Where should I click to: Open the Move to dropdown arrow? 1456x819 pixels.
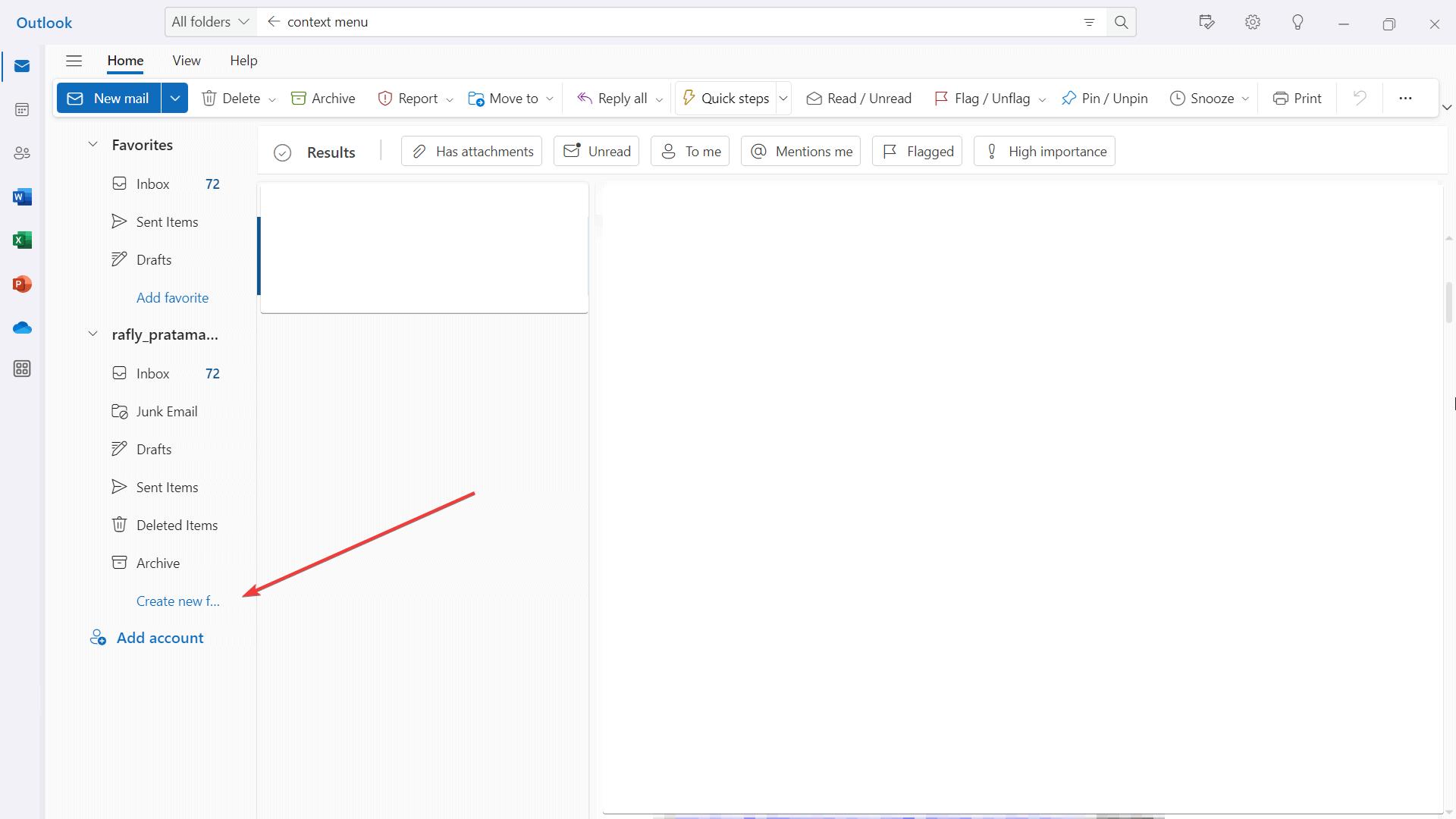click(550, 99)
